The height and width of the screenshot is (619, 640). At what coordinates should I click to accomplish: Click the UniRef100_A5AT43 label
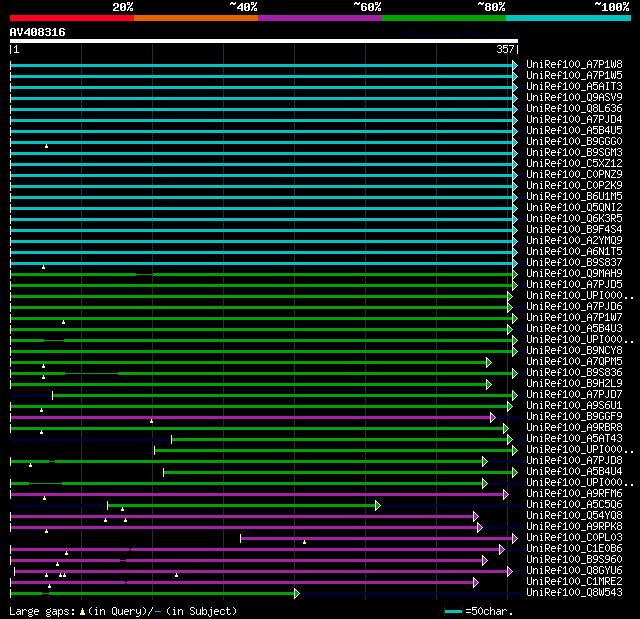[x=574, y=439]
